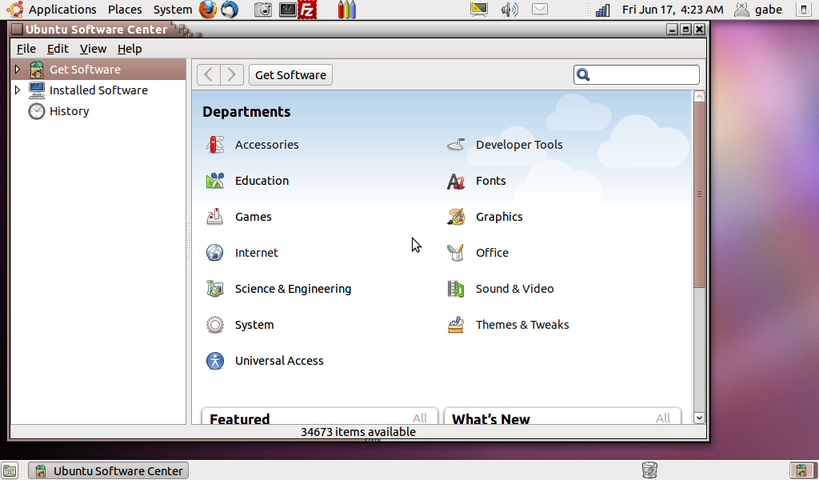Click the Sound & Video label
The image size is (819, 480).
point(514,289)
